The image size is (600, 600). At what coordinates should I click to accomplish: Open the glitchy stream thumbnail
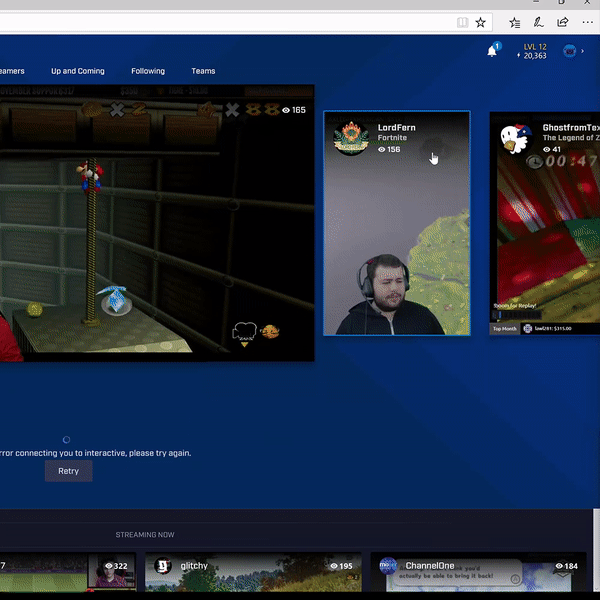[x=253, y=572]
